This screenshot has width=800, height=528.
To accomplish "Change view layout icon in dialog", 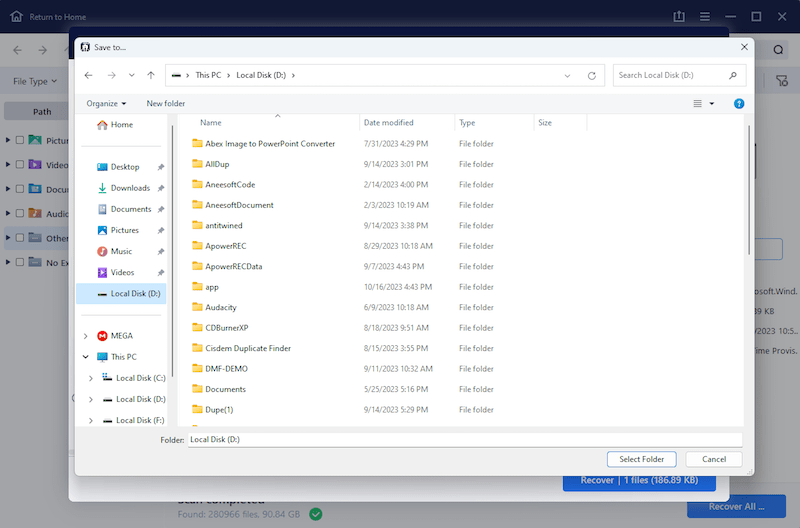I will [x=697, y=104].
